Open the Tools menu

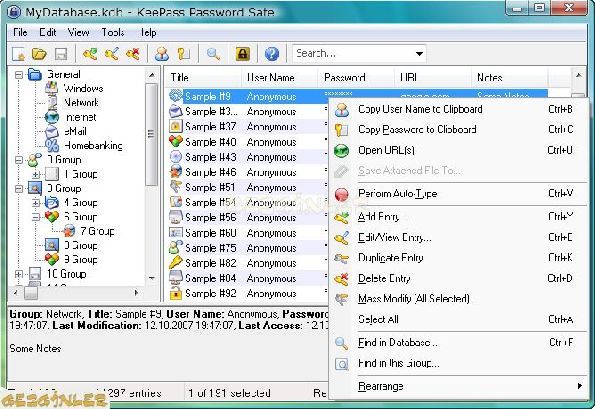[113, 33]
